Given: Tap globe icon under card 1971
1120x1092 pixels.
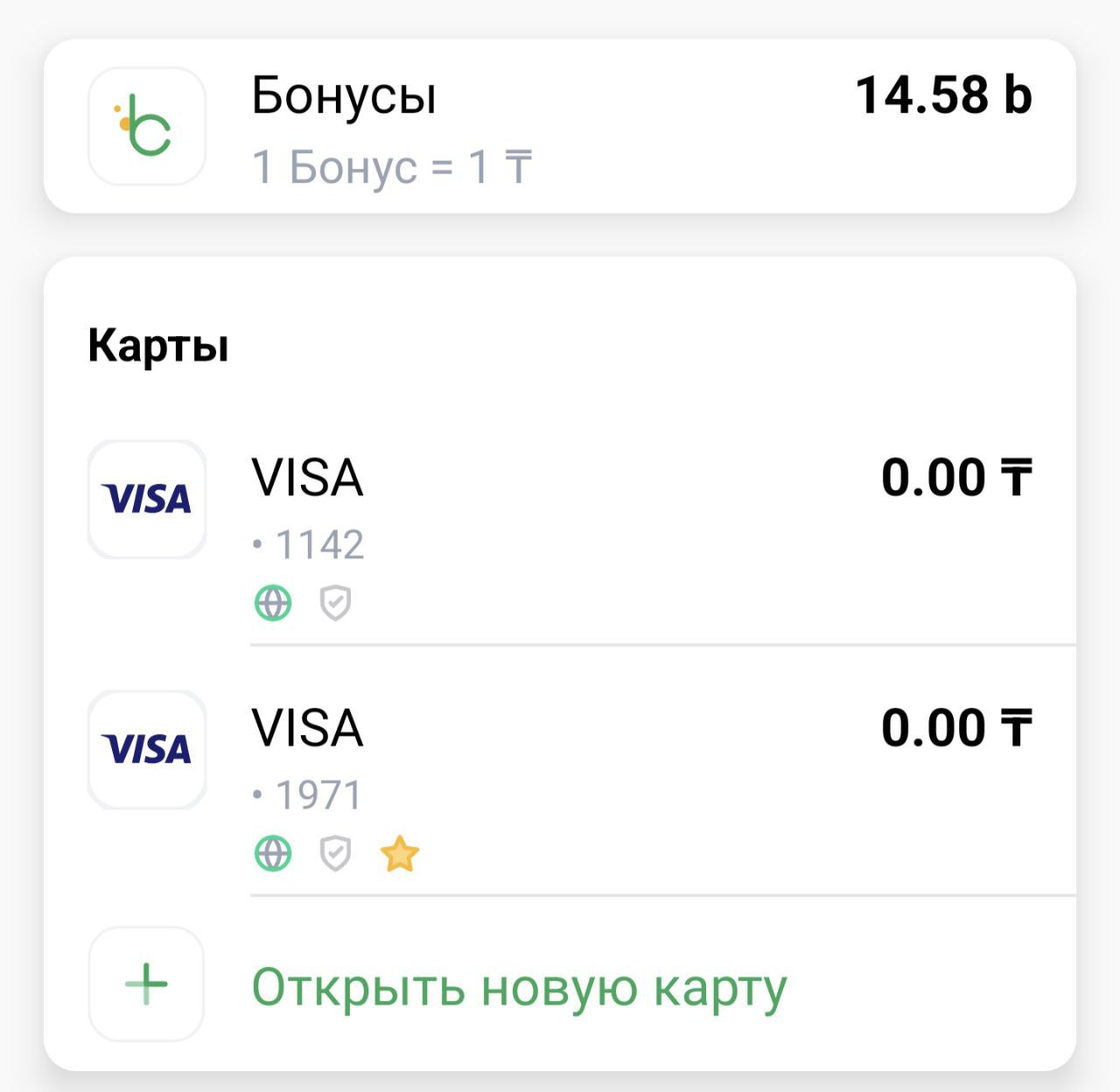Looking at the screenshot, I should point(273,853).
